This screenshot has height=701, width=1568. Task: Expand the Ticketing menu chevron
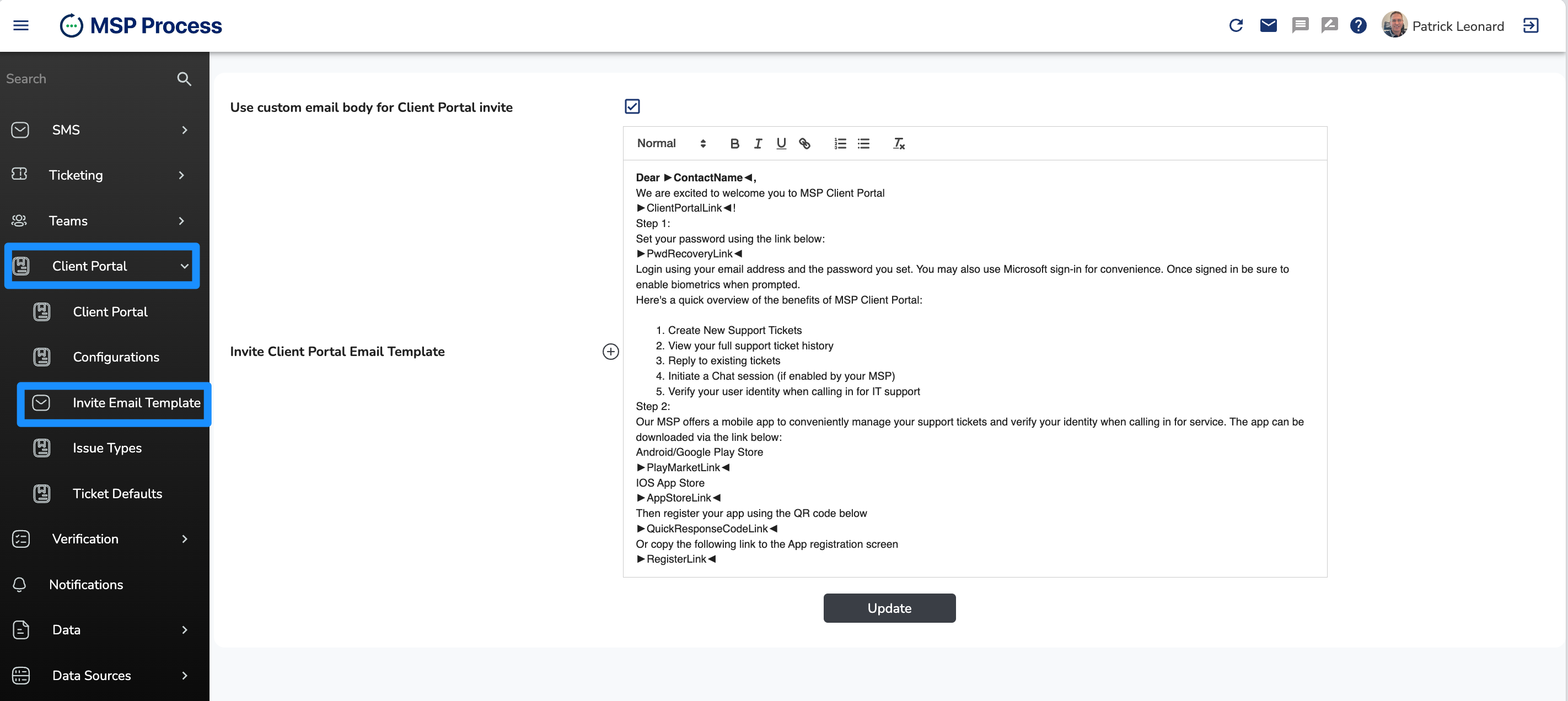point(181,175)
